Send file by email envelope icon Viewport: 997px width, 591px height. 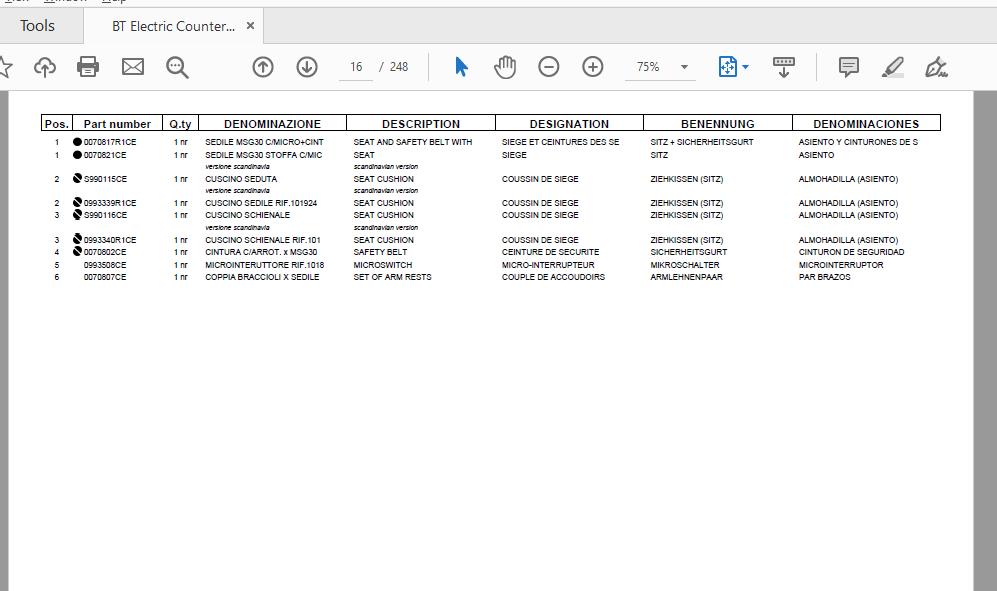point(133,67)
